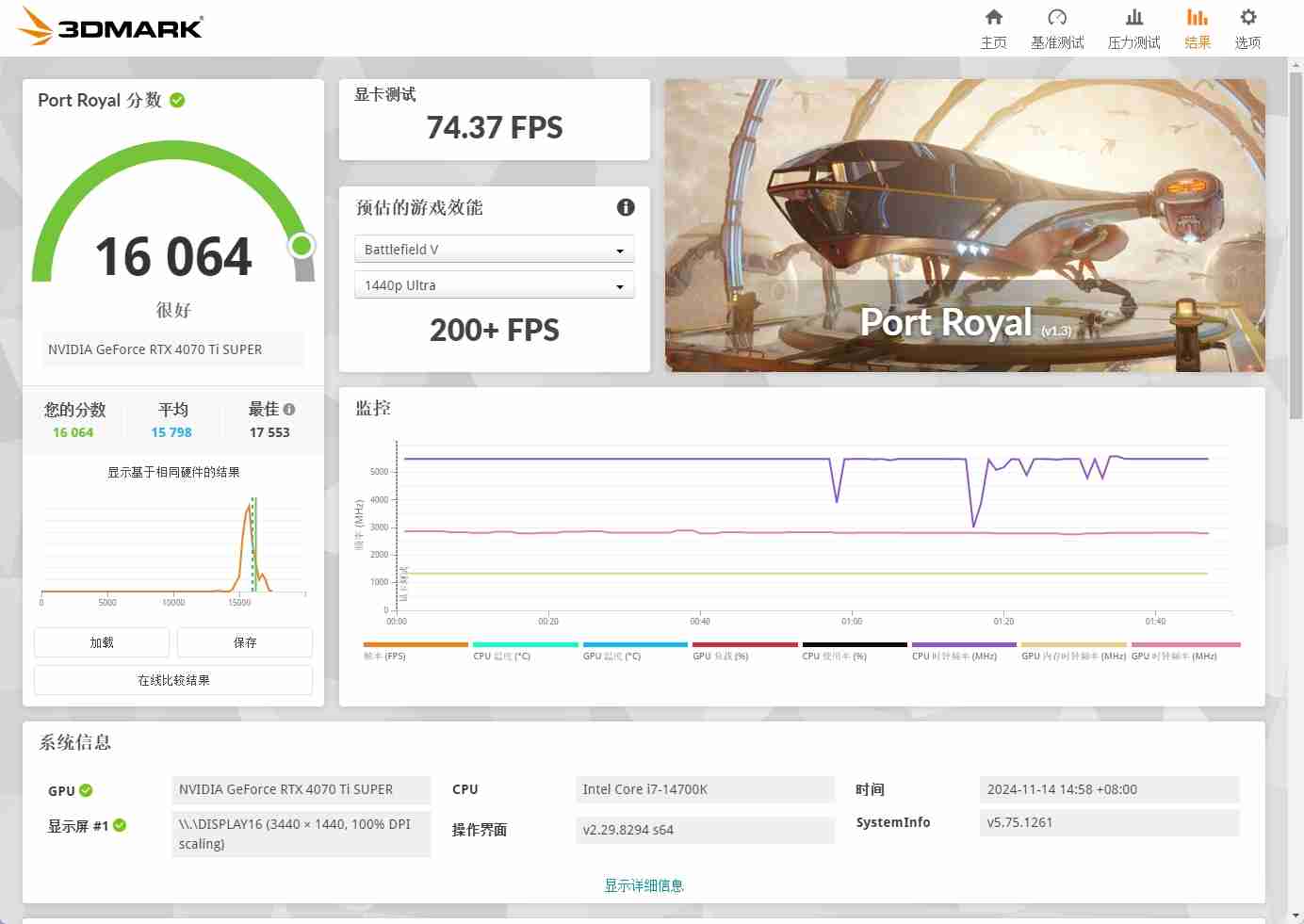Open the 1440p Ultra quality dropdown
Image resolution: width=1304 pixels, height=924 pixels.
click(x=494, y=284)
